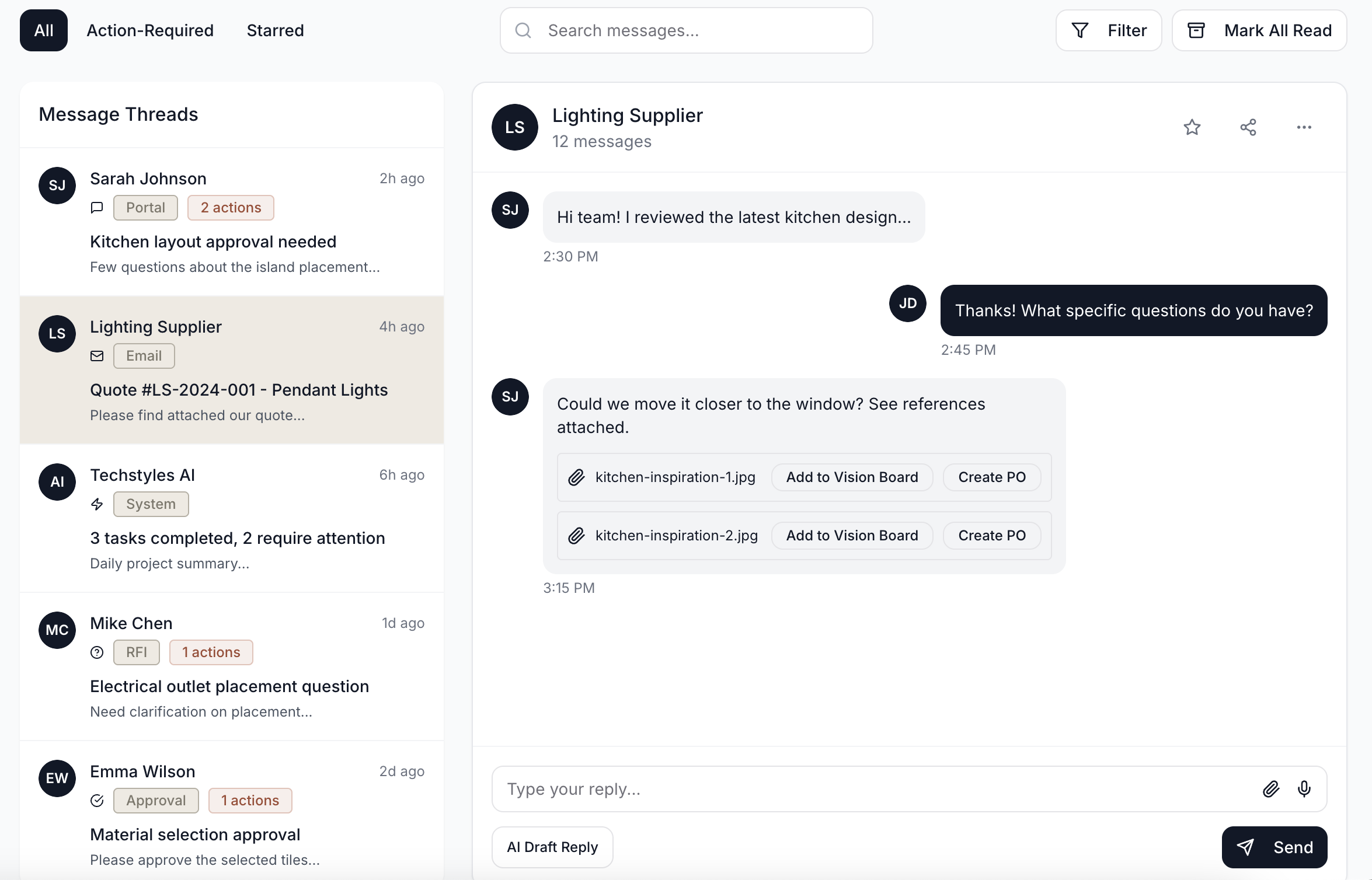
Task: Switch to the Starred tab
Action: tap(274, 30)
